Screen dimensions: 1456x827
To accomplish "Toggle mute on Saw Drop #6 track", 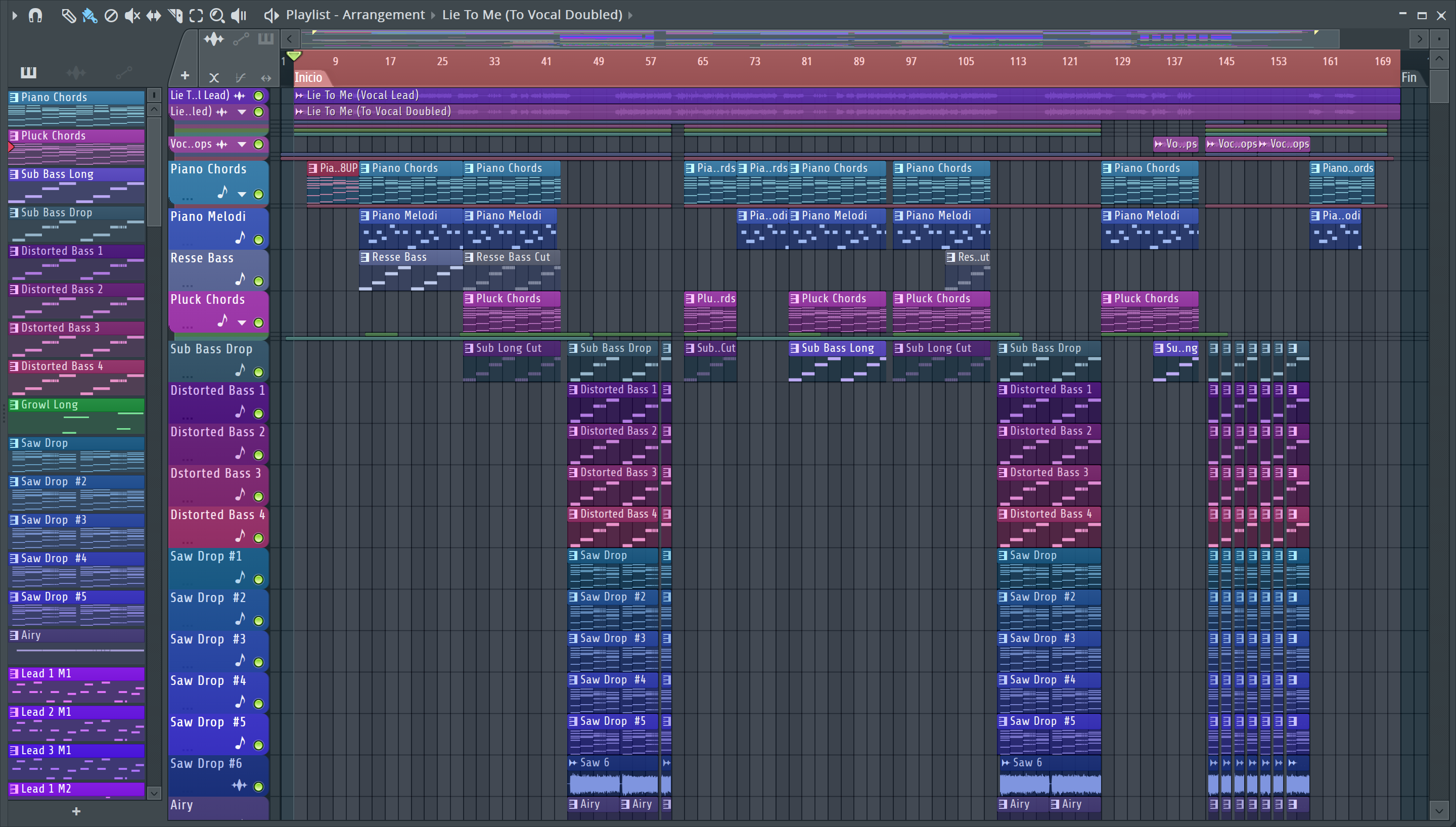I will coord(258,787).
